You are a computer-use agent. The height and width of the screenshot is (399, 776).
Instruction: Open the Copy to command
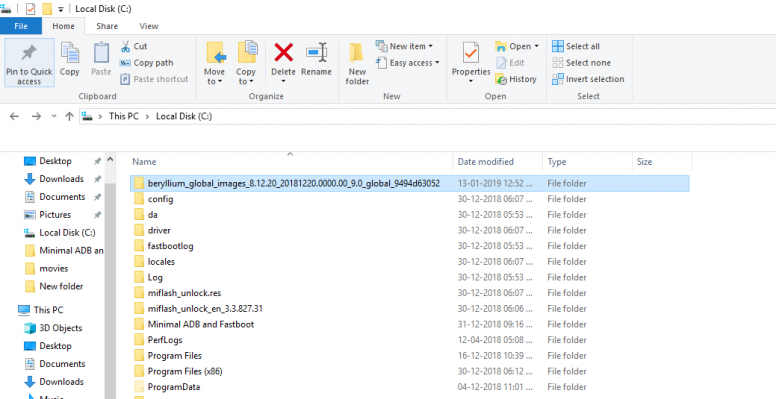click(x=246, y=63)
